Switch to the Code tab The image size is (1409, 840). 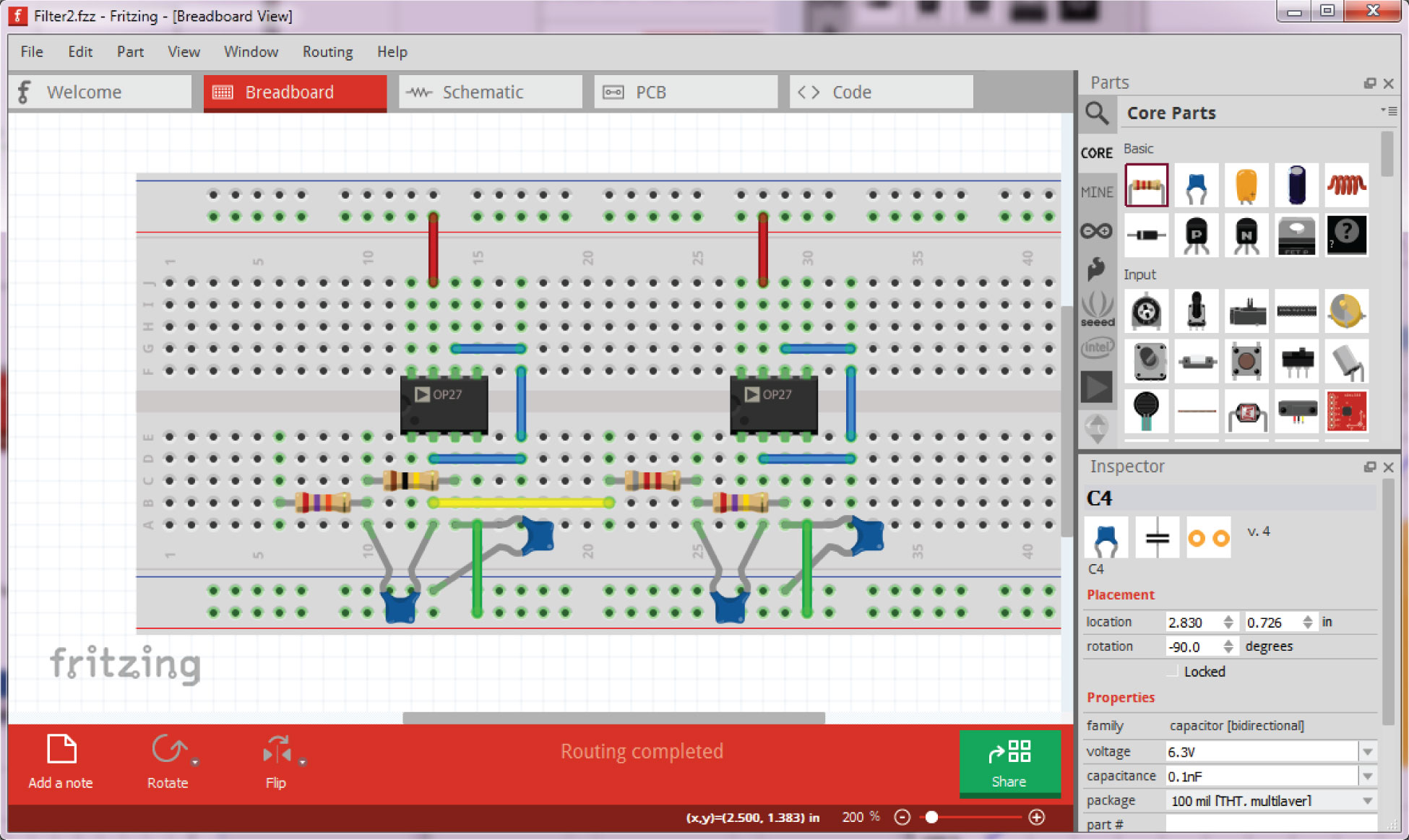coord(882,92)
